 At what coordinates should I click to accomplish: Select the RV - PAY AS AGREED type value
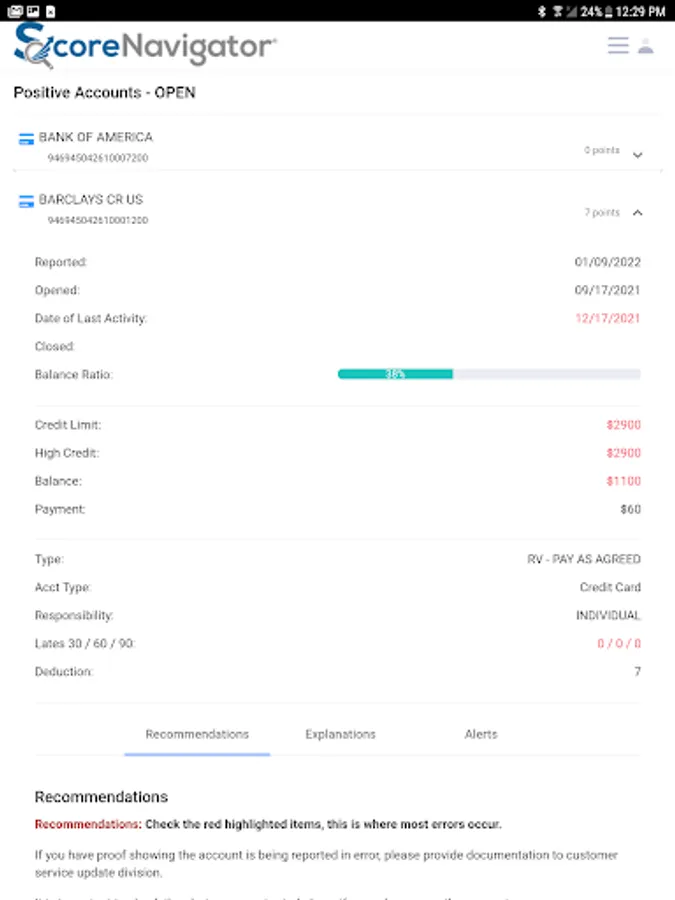pos(584,559)
